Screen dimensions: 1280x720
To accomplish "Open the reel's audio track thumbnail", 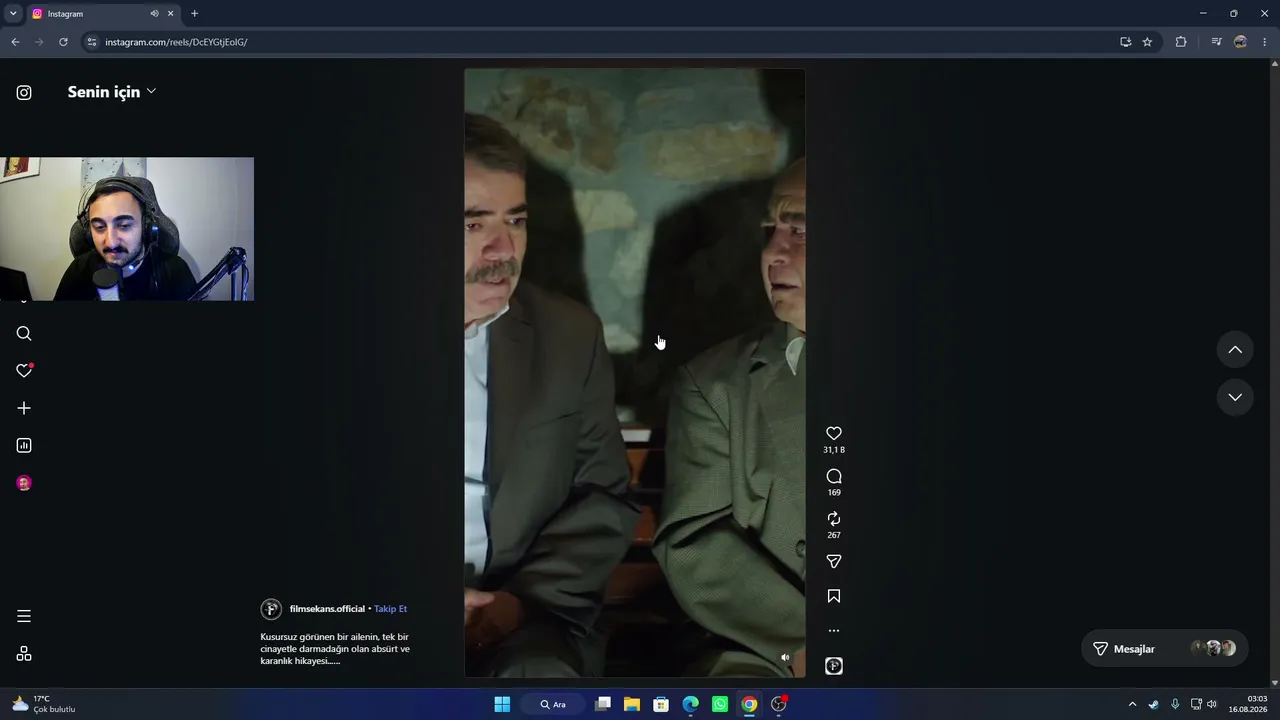I will [834, 666].
